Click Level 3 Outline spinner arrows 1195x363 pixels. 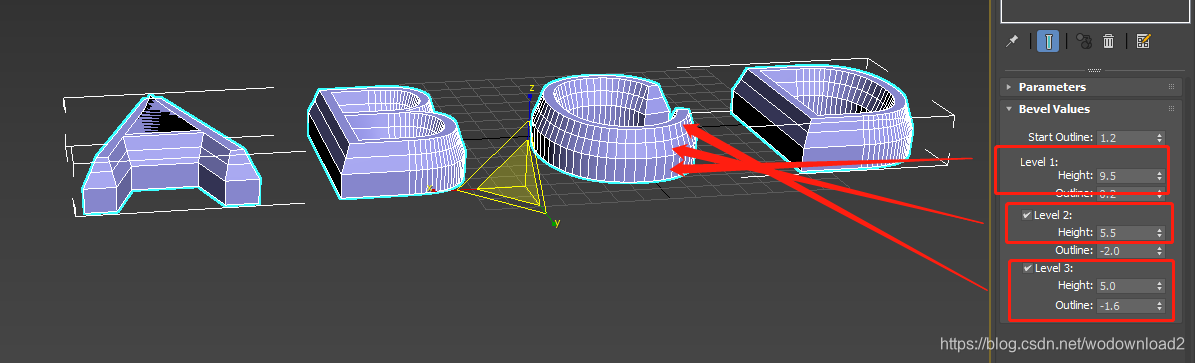[x=1160, y=306]
